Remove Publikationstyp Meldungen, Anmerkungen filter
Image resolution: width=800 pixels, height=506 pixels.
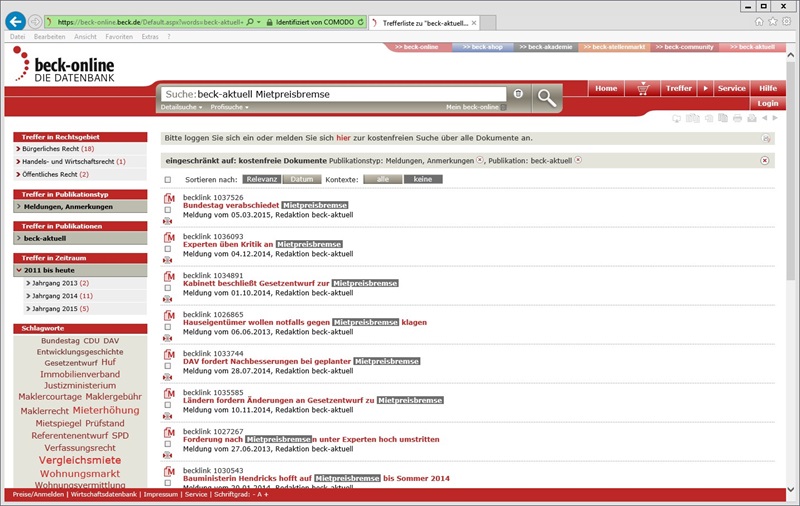coord(480,160)
